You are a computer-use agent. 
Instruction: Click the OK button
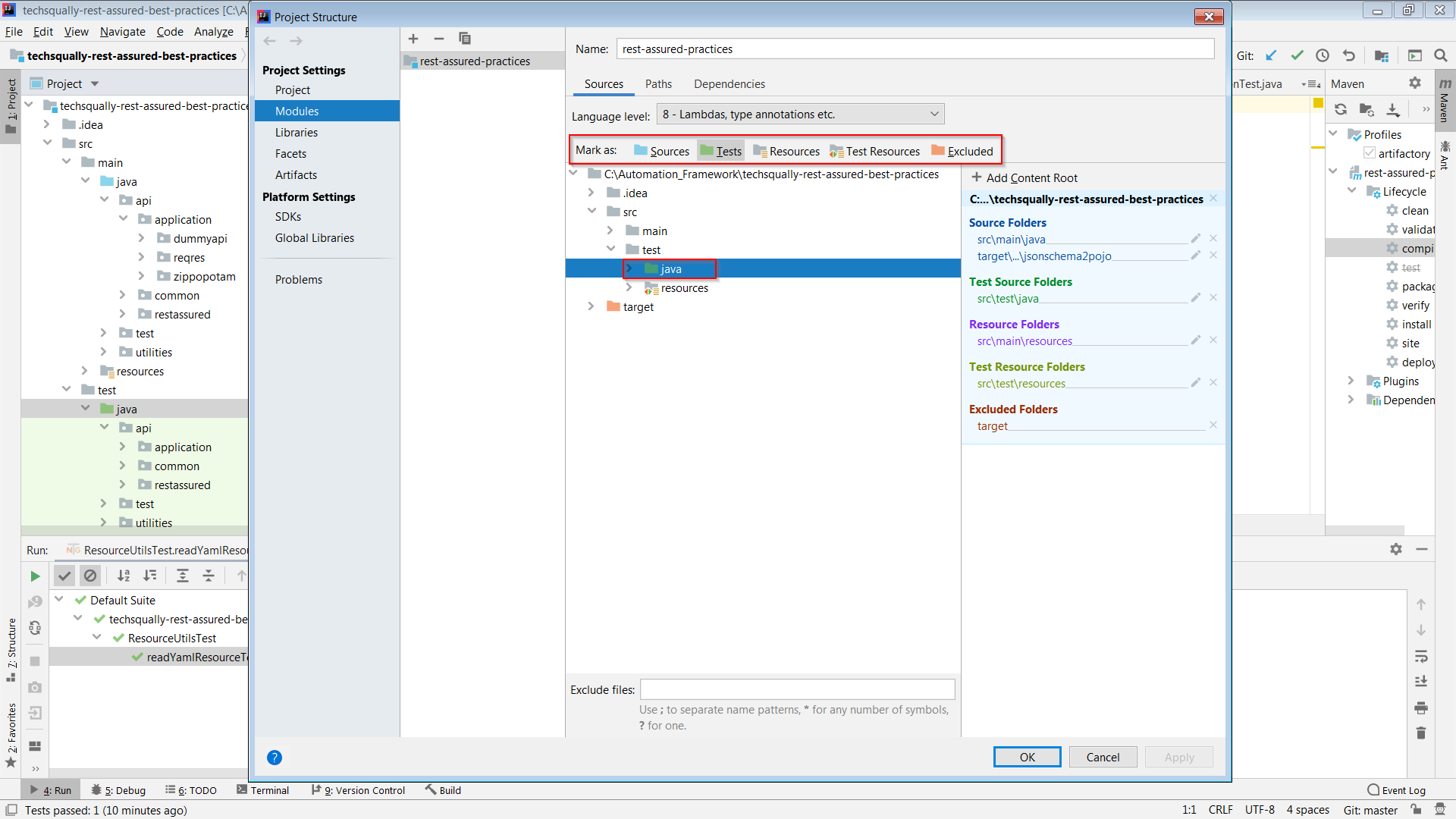tap(1027, 757)
